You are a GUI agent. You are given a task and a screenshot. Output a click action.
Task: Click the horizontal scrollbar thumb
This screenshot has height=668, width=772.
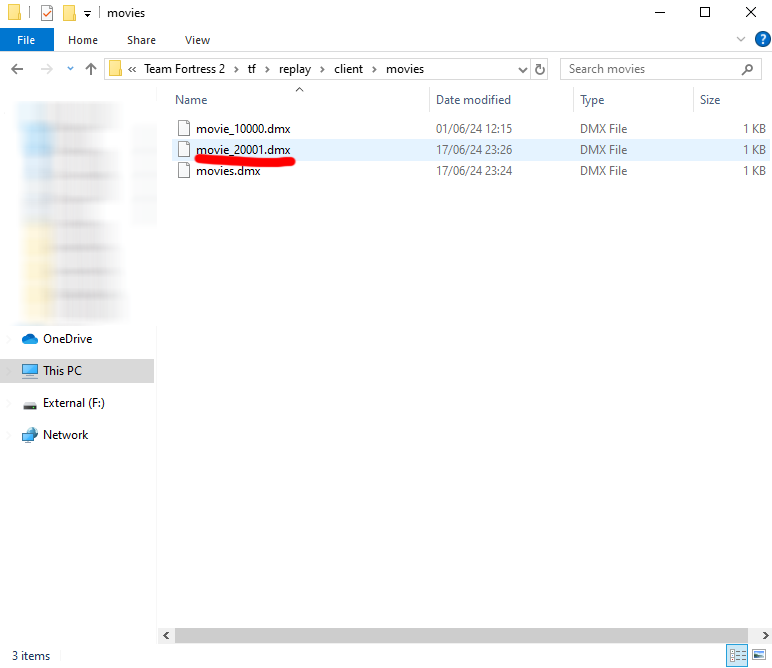tap(461, 636)
